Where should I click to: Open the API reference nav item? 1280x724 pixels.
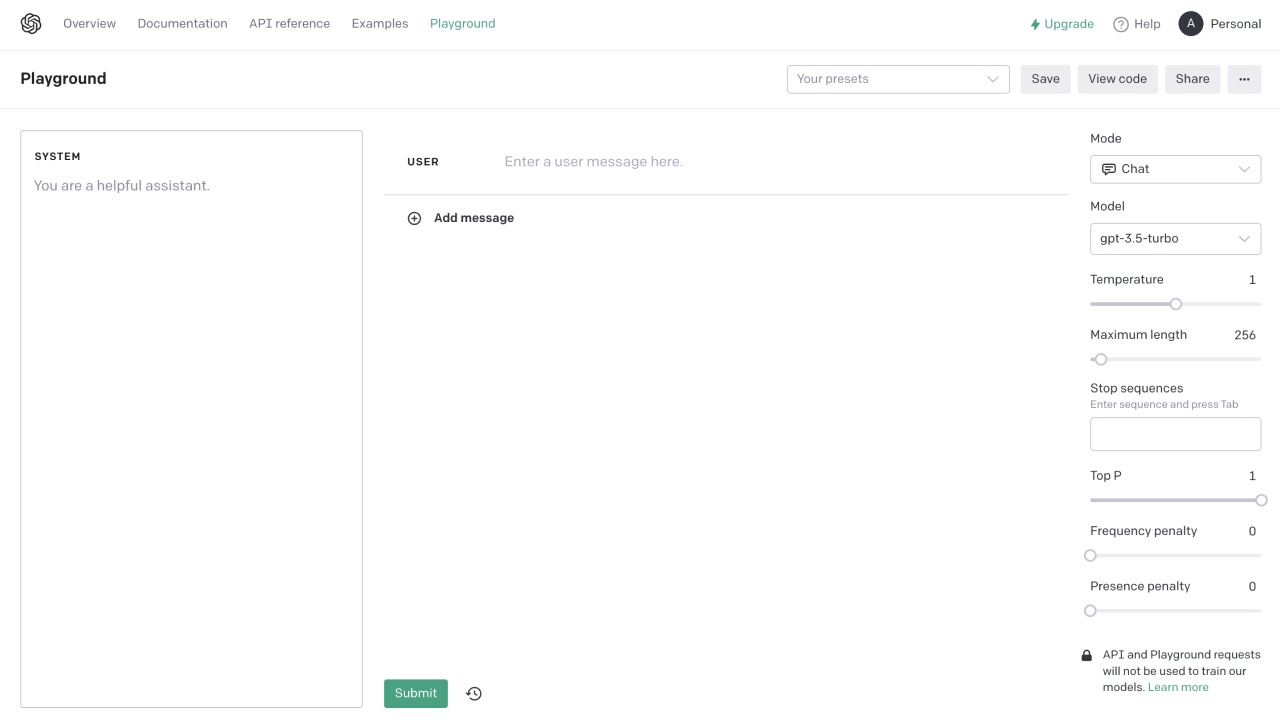tap(289, 24)
